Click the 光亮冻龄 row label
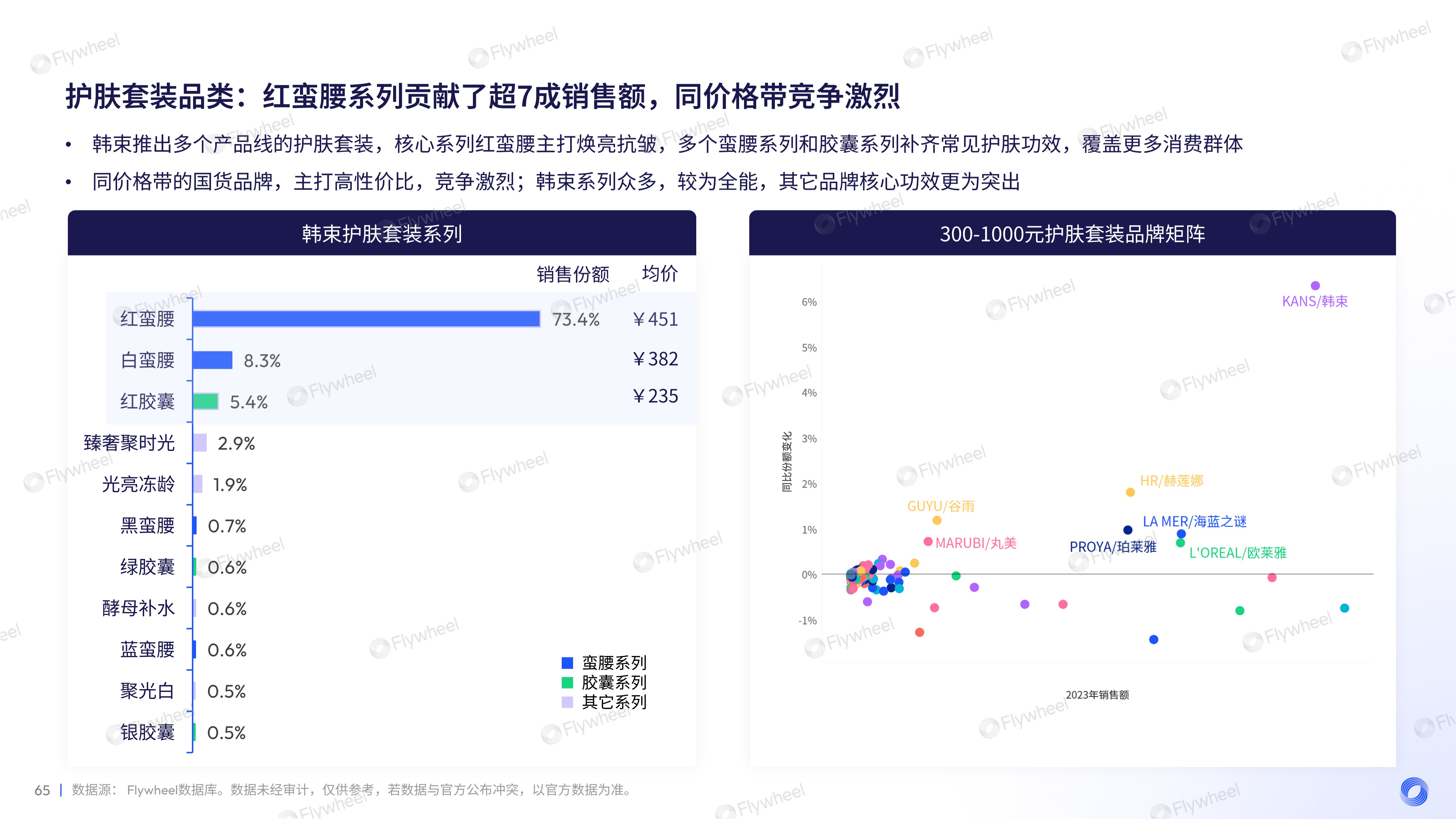Viewport: 1456px width, 819px height. pyautogui.click(x=139, y=484)
